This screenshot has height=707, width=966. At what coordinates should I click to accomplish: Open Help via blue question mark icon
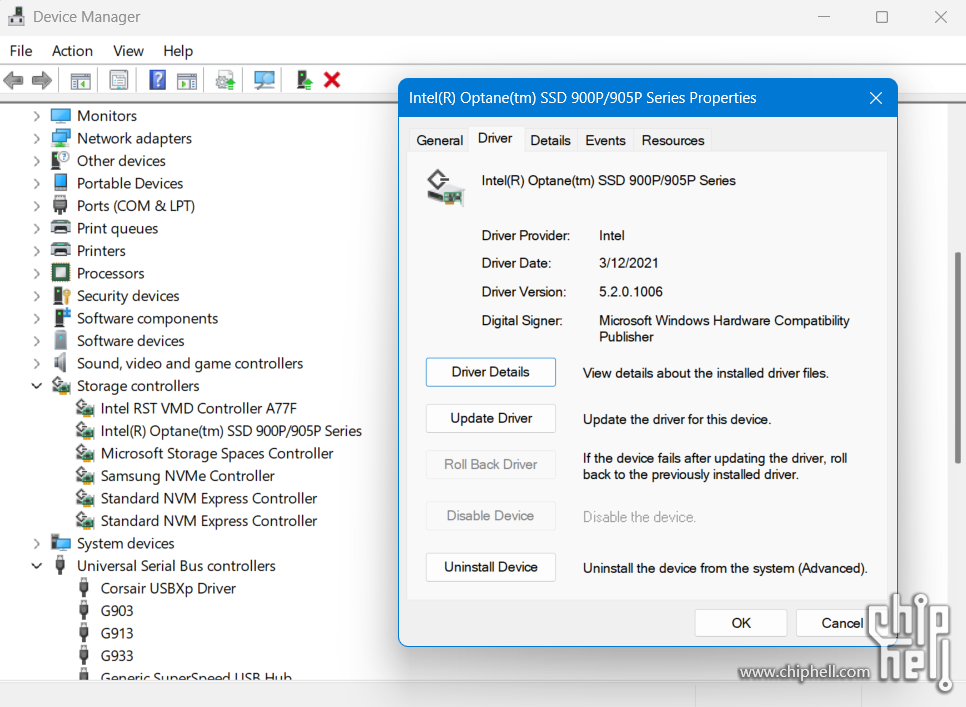click(157, 80)
